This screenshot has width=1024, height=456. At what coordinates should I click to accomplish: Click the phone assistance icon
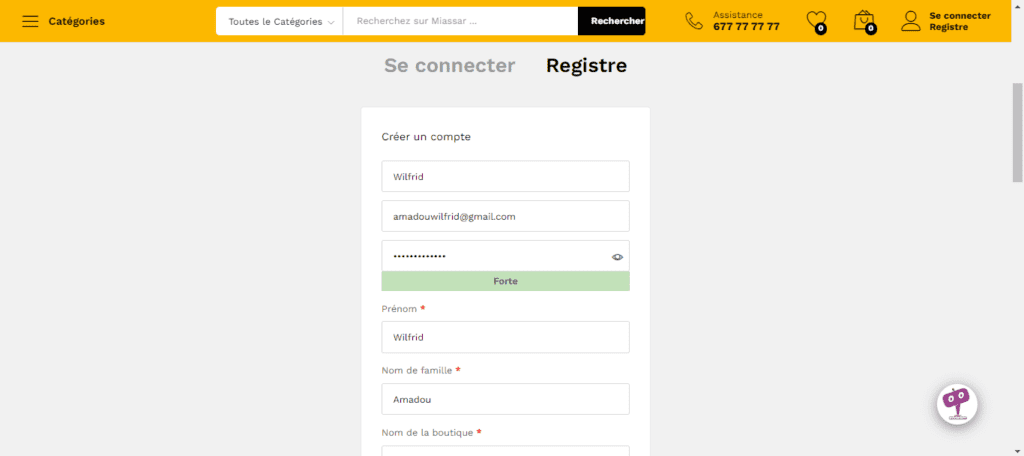pos(694,21)
